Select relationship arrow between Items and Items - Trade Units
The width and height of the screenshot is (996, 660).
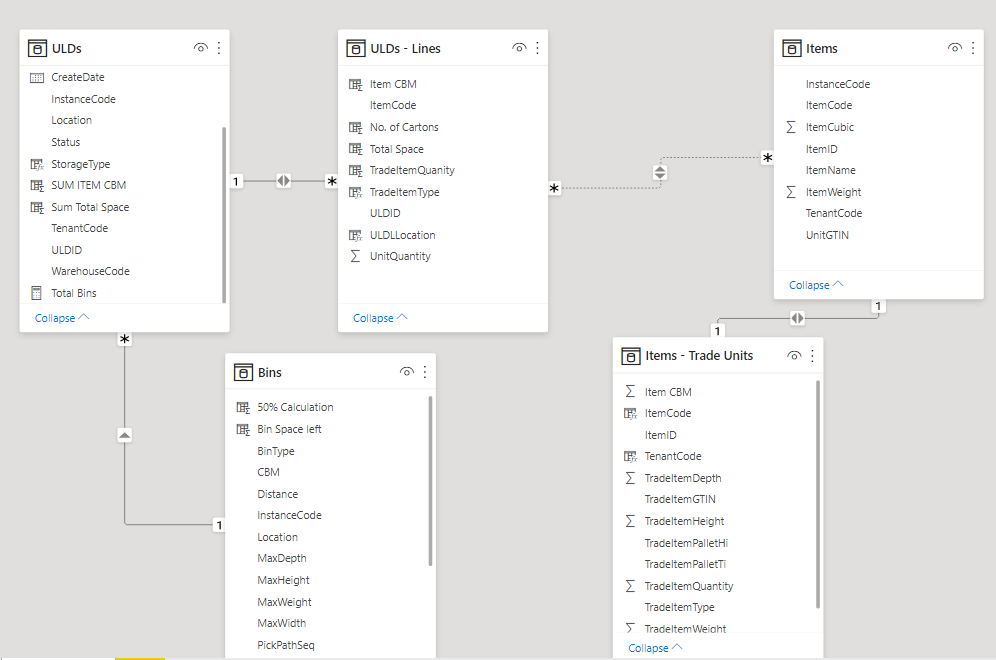[797, 318]
